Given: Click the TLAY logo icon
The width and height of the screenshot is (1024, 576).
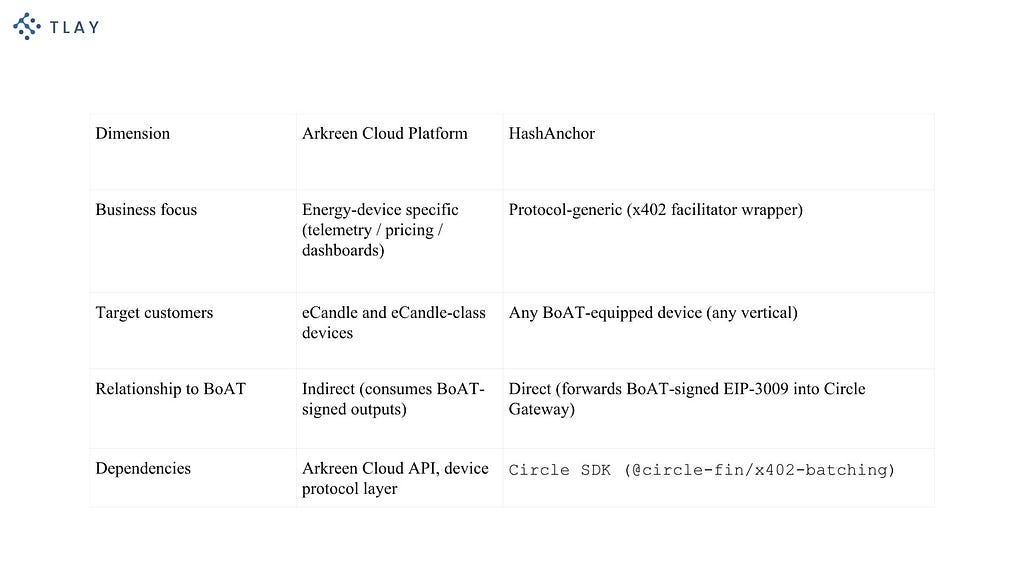Looking at the screenshot, I should [x=27, y=26].
